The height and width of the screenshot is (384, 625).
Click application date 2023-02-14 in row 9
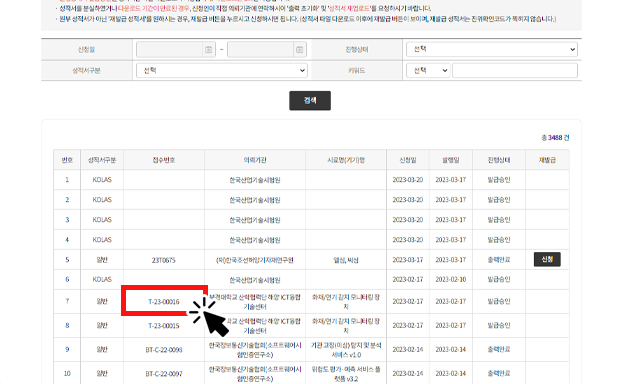pos(408,349)
